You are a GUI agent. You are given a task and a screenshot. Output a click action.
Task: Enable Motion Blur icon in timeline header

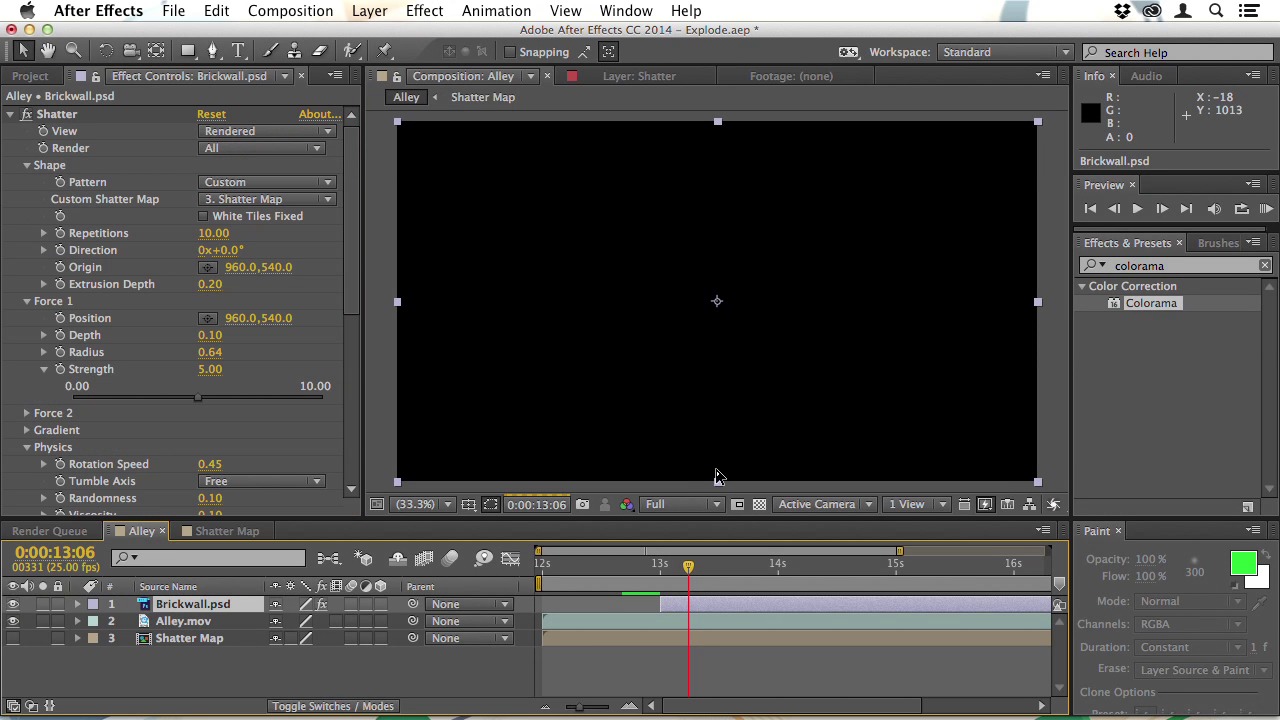click(x=449, y=559)
